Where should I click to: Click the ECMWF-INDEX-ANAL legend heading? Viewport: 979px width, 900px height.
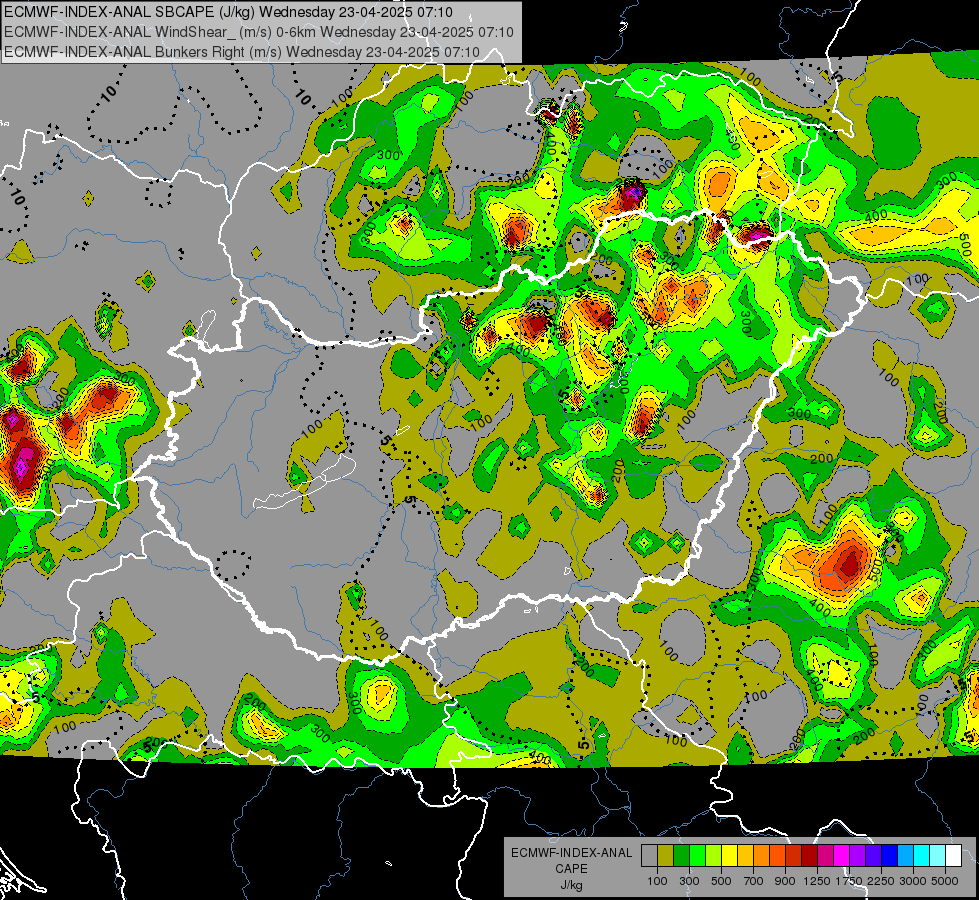tap(571, 853)
